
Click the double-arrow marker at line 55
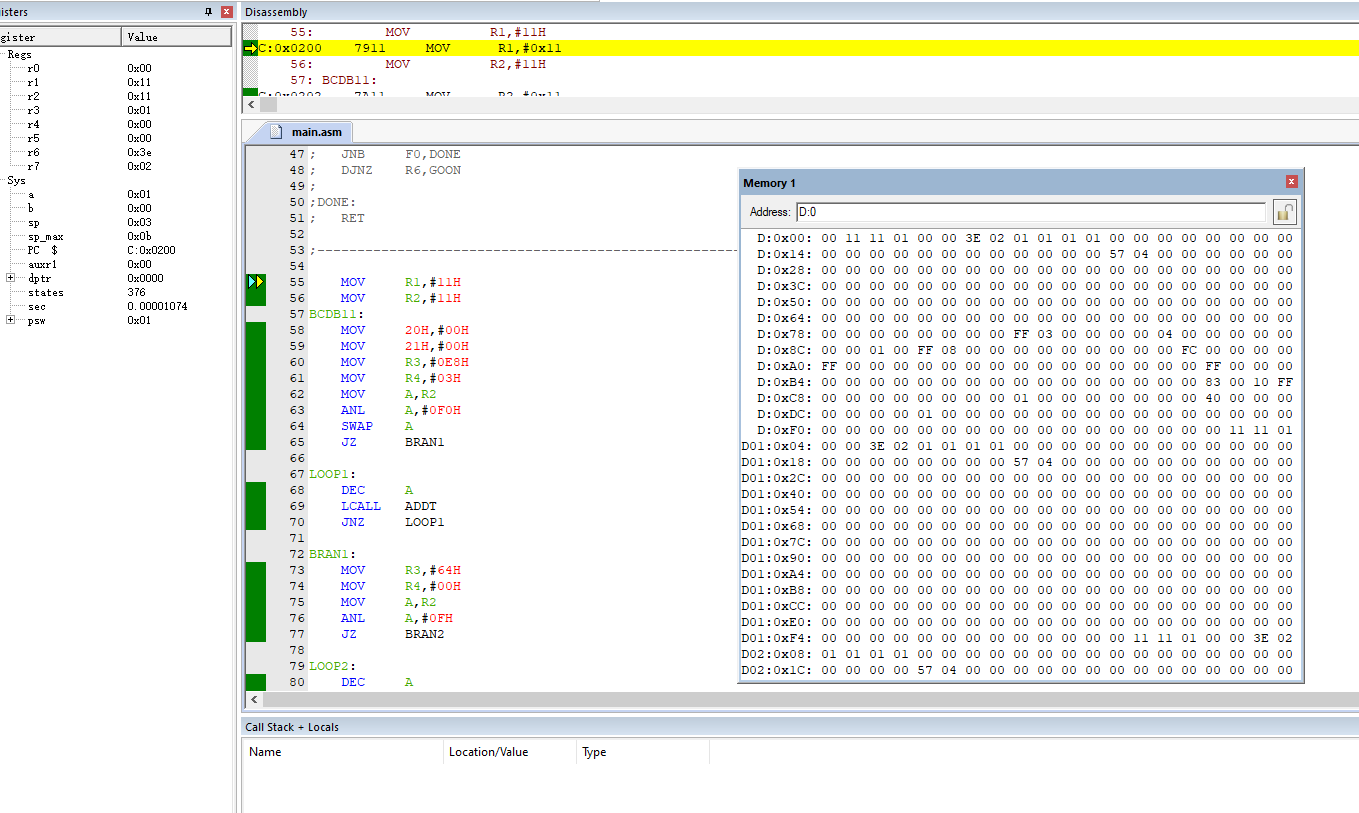pyautogui.click(x=256, y=282)
